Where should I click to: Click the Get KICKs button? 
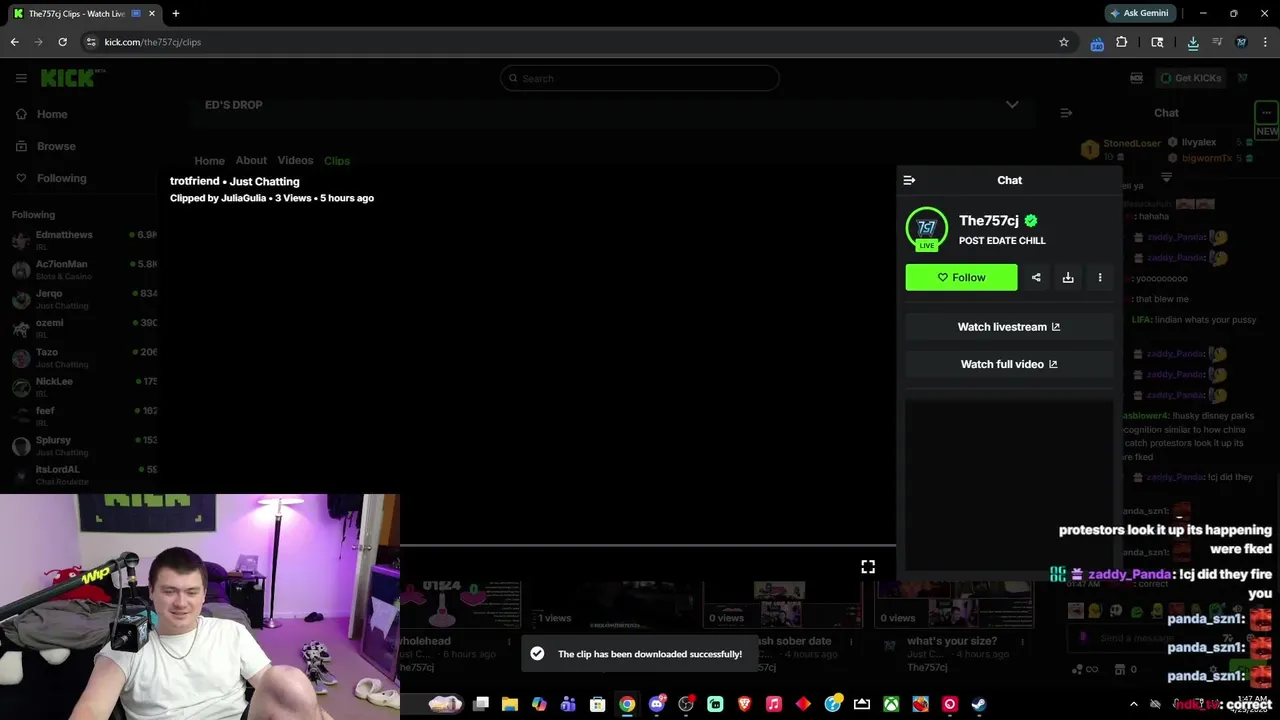coord(1190,78)
